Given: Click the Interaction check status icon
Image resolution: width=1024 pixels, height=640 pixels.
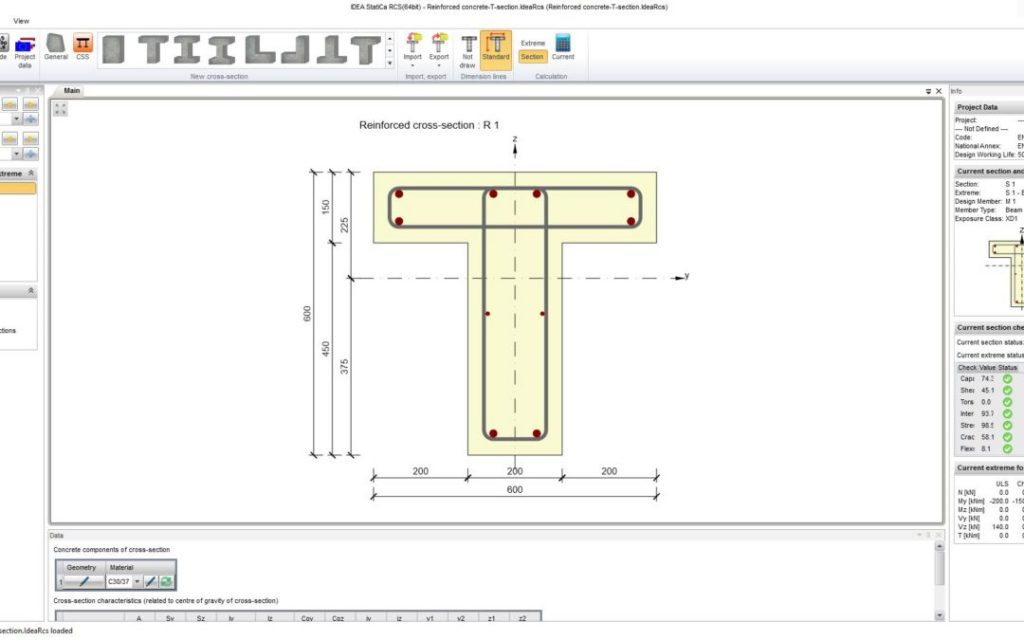Looking at the screenshot, I should coord(1008,414).
